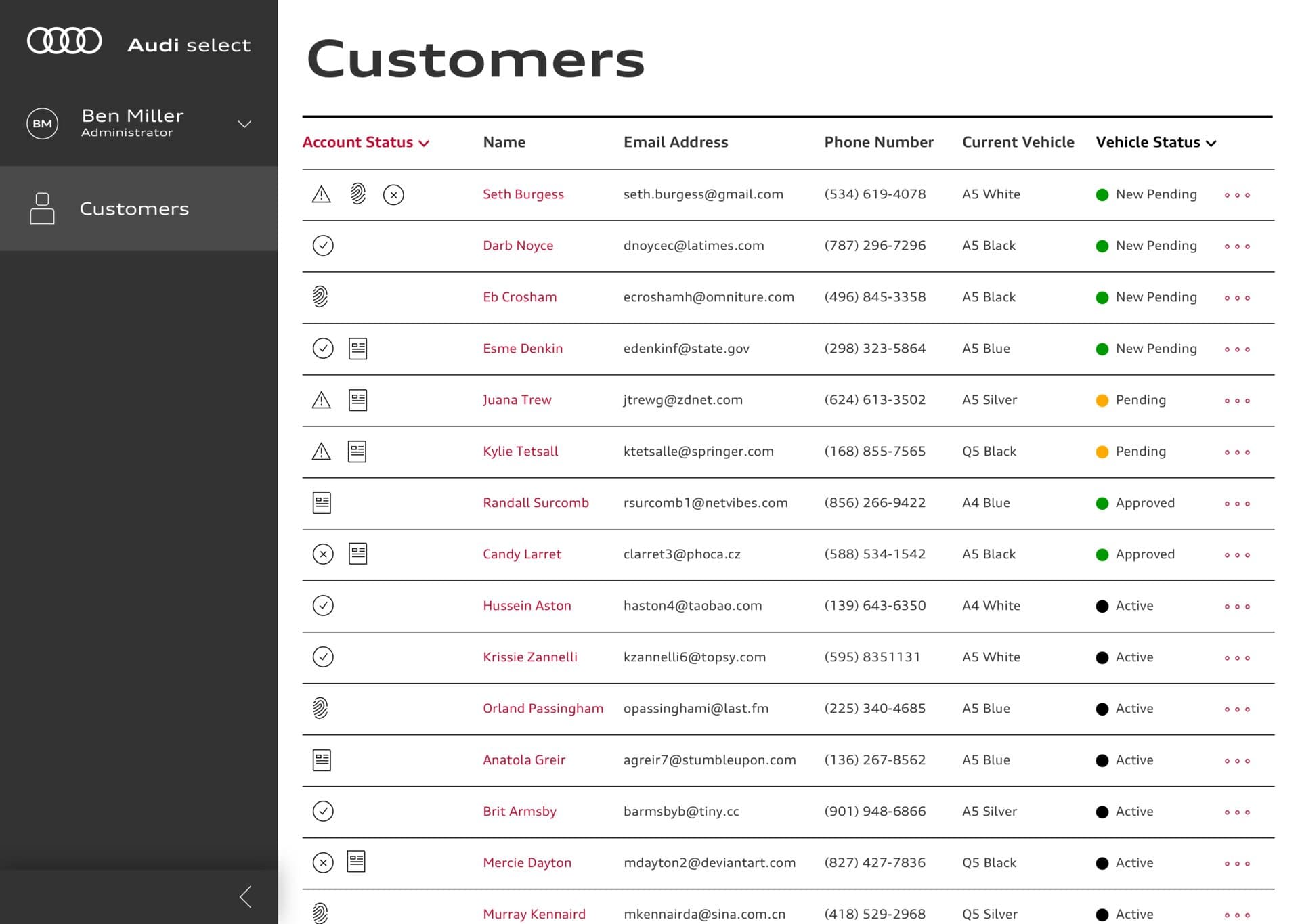Viewport: 1300px width, 924px height.
Task: Collapse the sidebar using the bottom chevron
Action: [246, 896]
